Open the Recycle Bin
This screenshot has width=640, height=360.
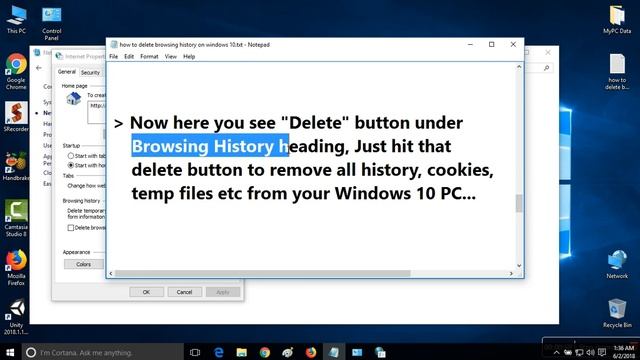(x=617, y=313)
